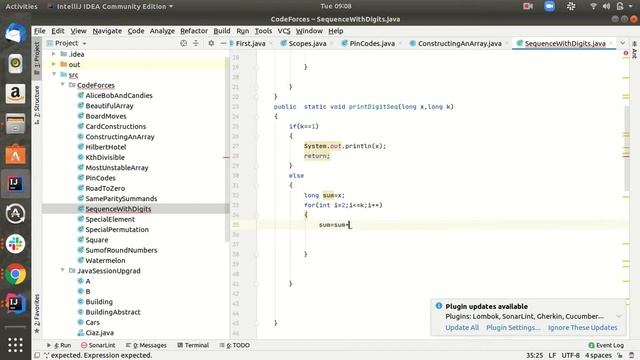This screenshot has width=640, height=360.
Task: Open Project panel settings gear
Action: click(211, 43)
